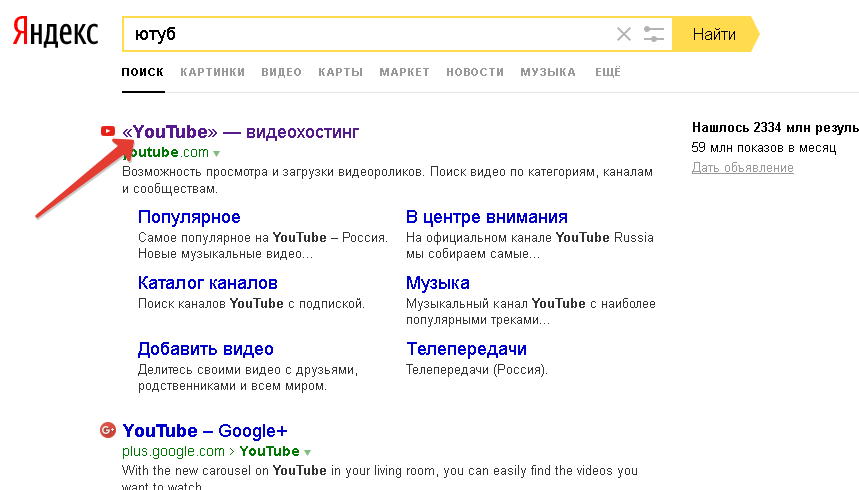The width and height of the screenshot is (859, 490).
Task: Go to the Маркет tab
Action: coord(404,72)
